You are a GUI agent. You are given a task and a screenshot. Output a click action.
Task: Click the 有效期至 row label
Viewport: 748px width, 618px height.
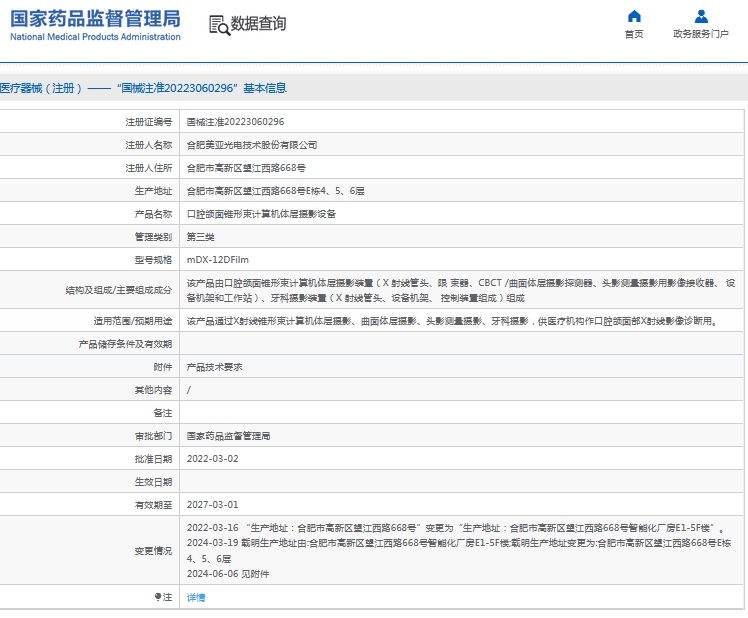click(x=153, y=504)
